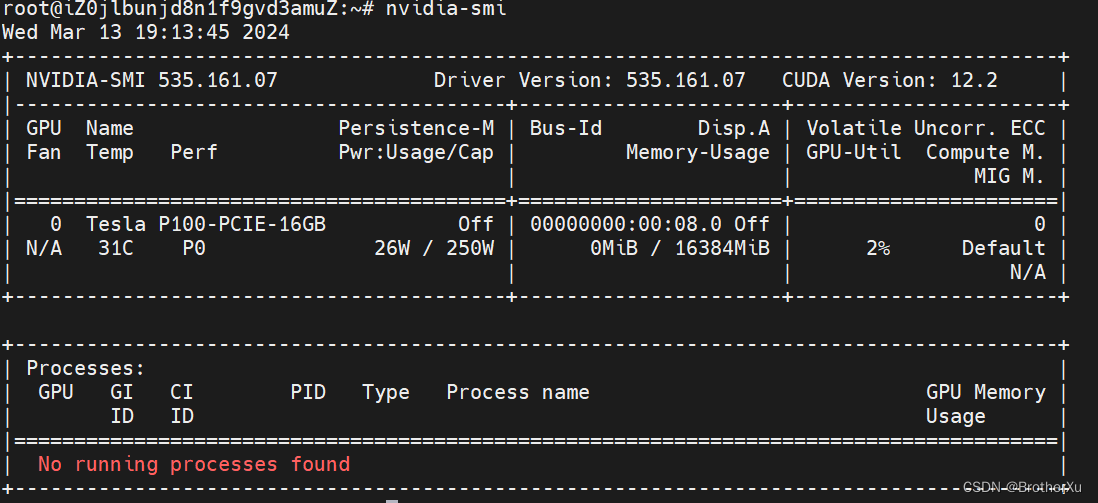Click the Compute M. column header
The height and width of the screenshot is (503, 1098).
pos(985,152)
